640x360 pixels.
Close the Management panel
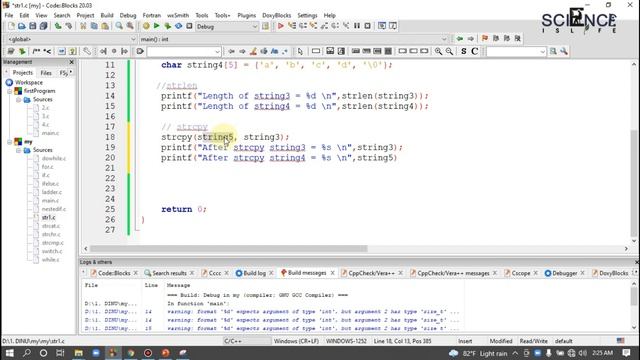(71, 62)
